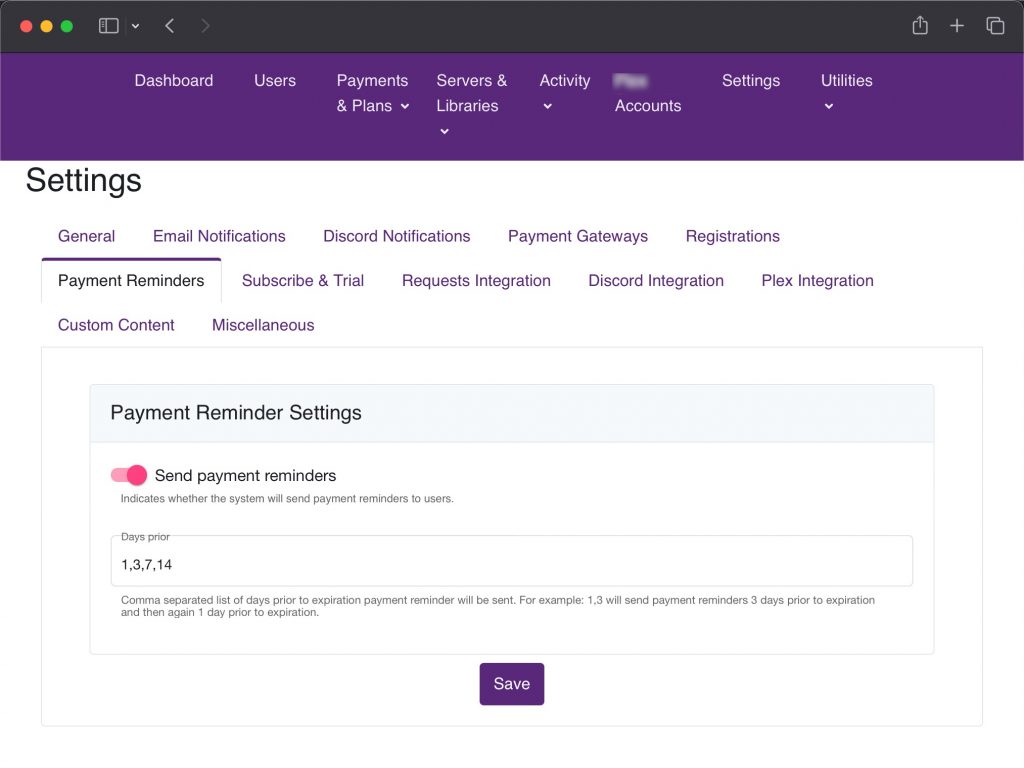Click the Safari sidebar toggle icon
This screenshot has height=768, width=1024.
(109, 26)
